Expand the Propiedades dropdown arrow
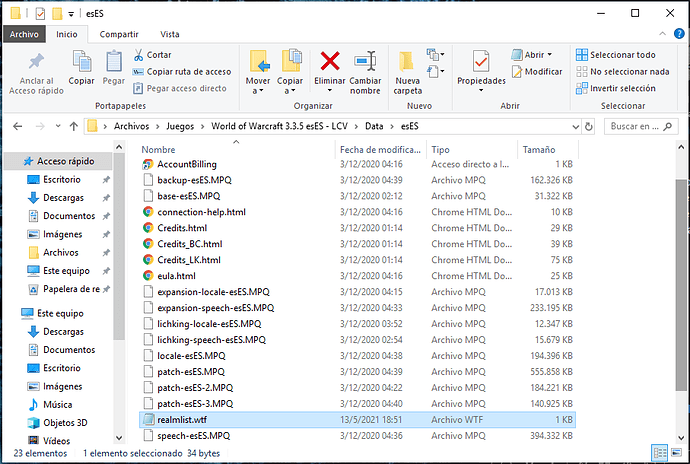 tap(481, 91)
